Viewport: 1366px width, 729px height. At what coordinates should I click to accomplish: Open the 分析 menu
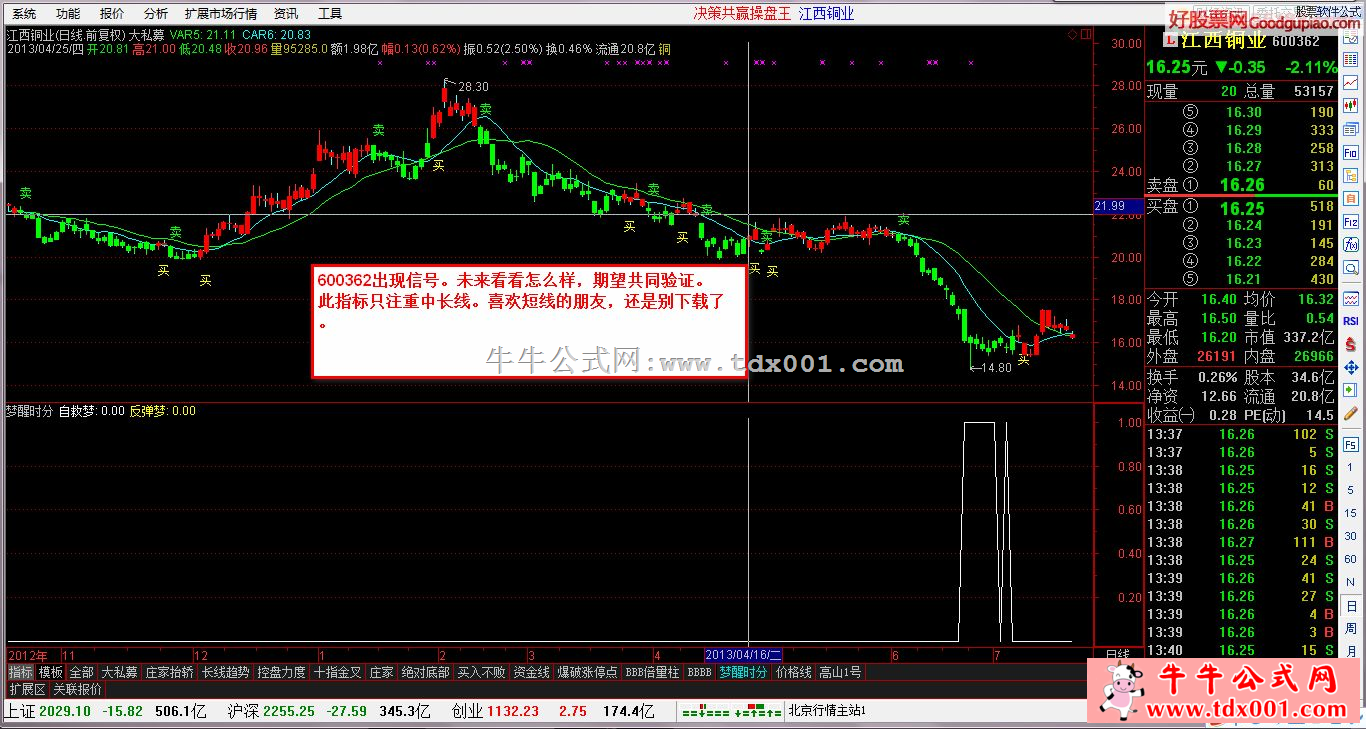coord(155,13)
